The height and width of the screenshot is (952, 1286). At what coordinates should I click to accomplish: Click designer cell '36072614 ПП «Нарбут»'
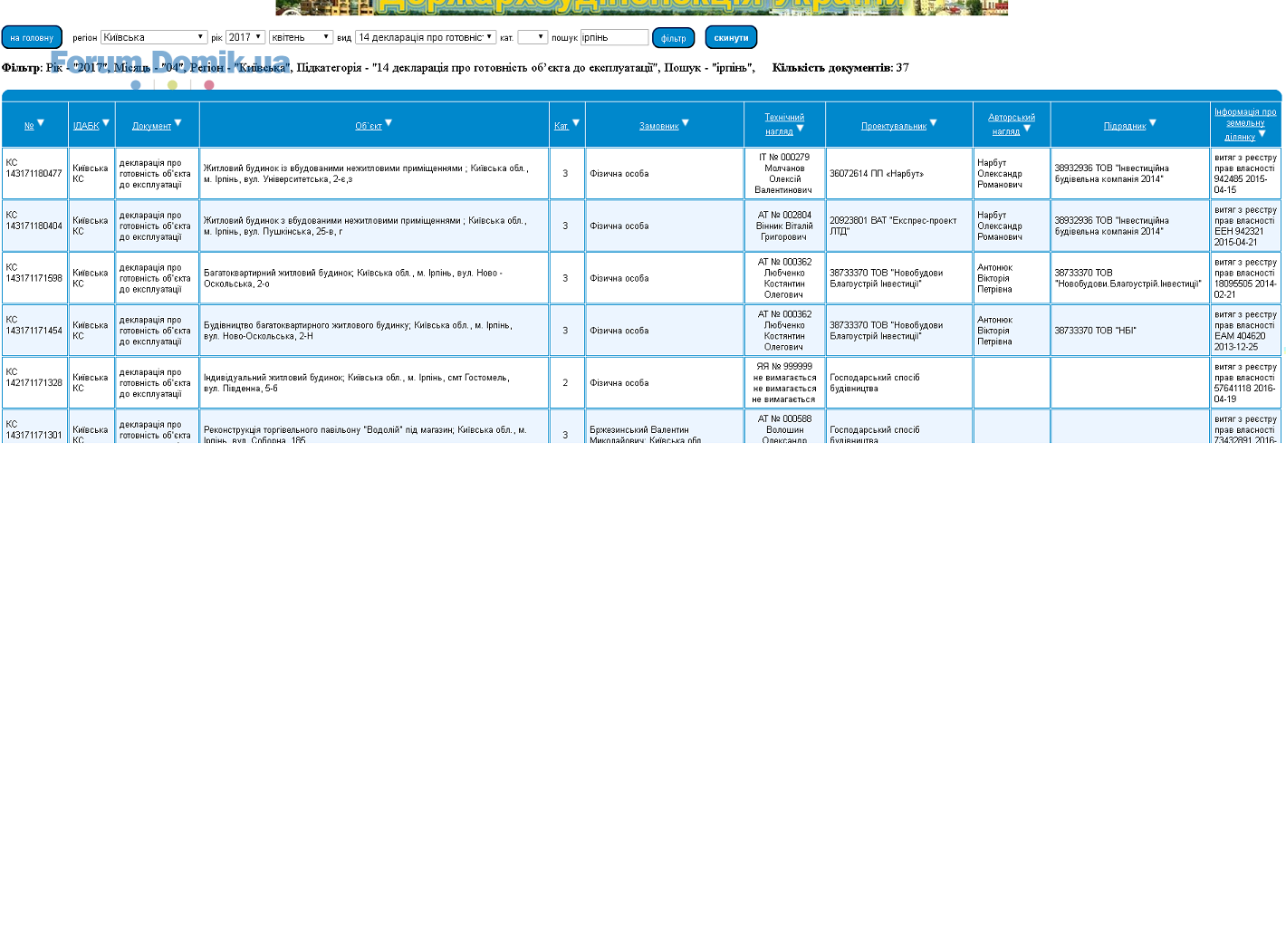[899, 174]
